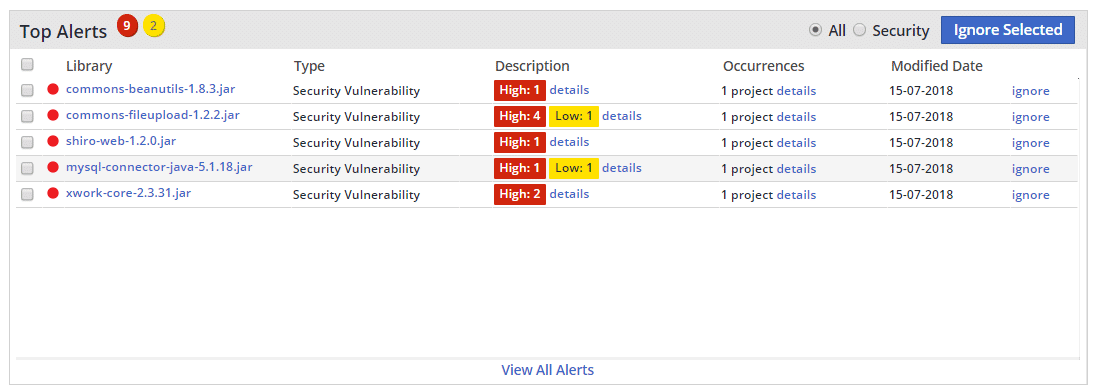Viewport: 1096px width, 392px height.
Task: Click Security Vulnerability type in shiro-web row
Action: (356, 143)
